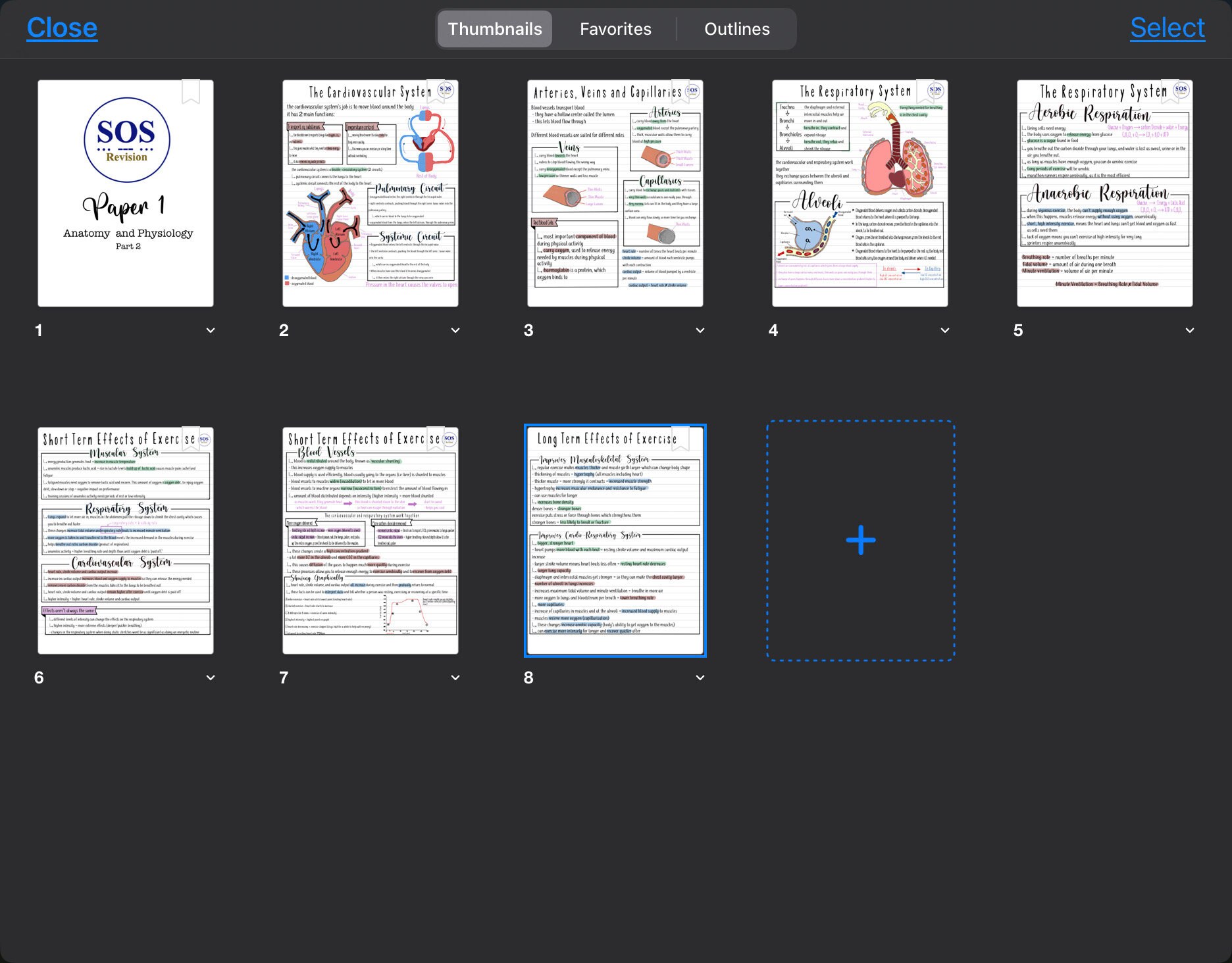The image size is (1232, 963).
Task: Toggle bookmark ribbon on page 5 thumbnail
Action: 1170,92
